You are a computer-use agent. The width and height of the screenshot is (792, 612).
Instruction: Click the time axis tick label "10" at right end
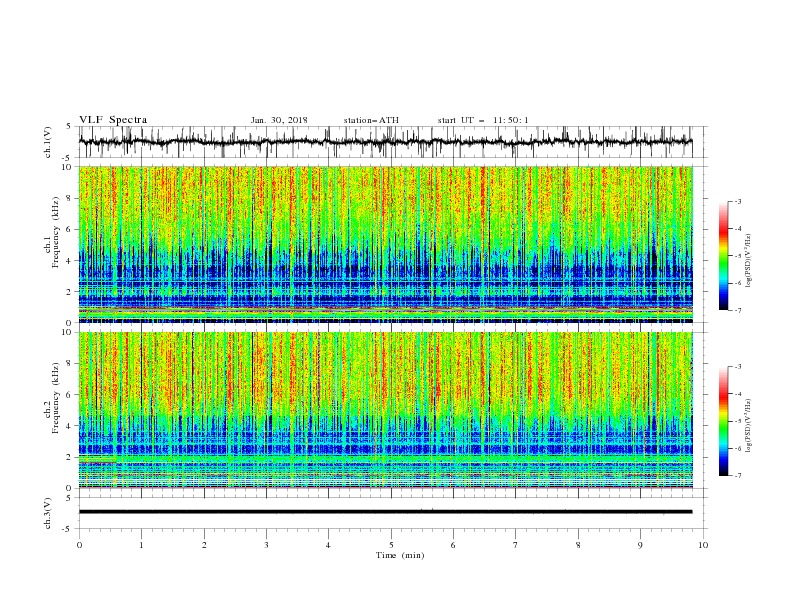point(703,545)
